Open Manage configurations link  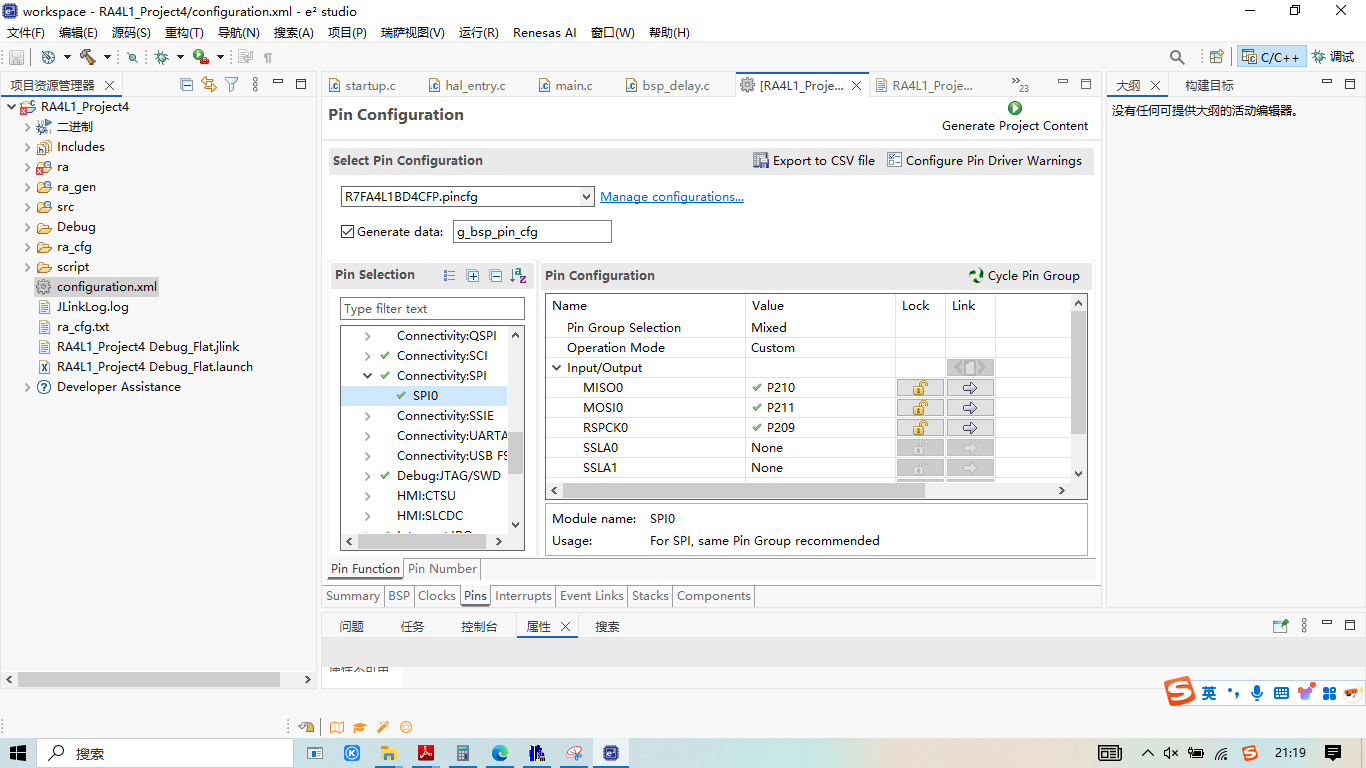point(672,197)
